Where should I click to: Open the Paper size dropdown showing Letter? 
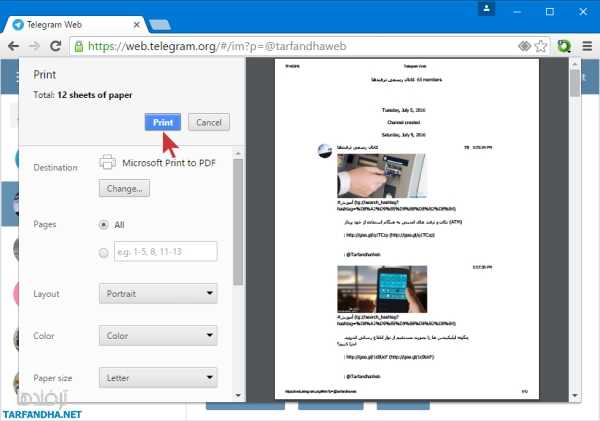pyautogui.click(x=158, y=378)
